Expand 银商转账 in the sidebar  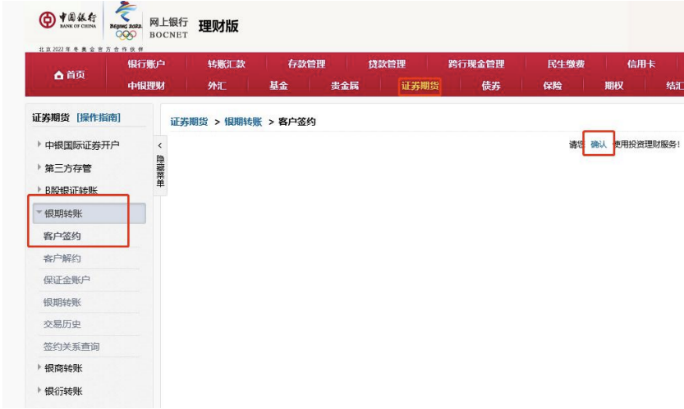62,368
